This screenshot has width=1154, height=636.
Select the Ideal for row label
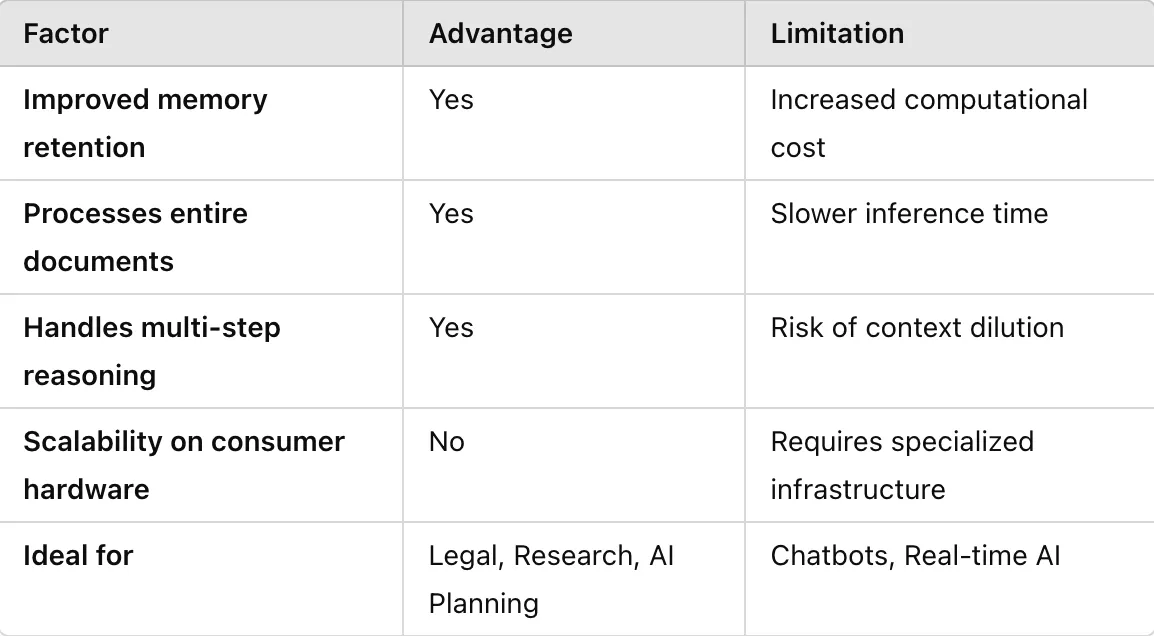coord(78,555)
